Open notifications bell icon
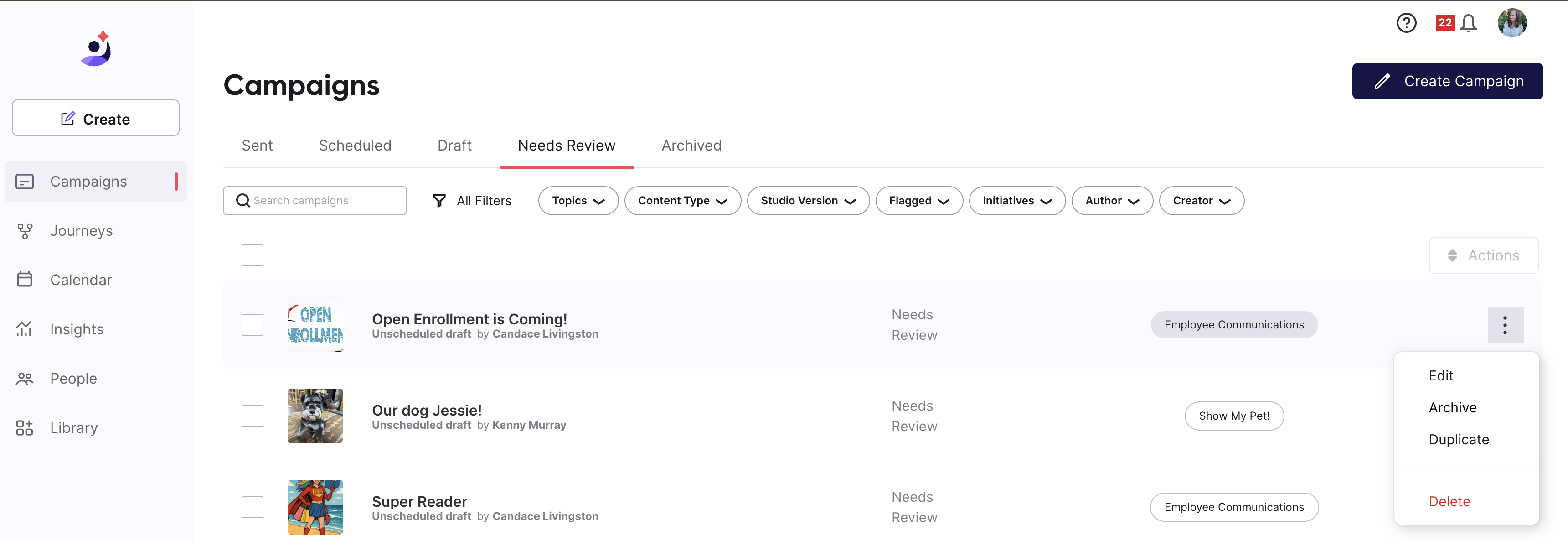Screen dimensions: 1568x541 [x=1468, y=23]
